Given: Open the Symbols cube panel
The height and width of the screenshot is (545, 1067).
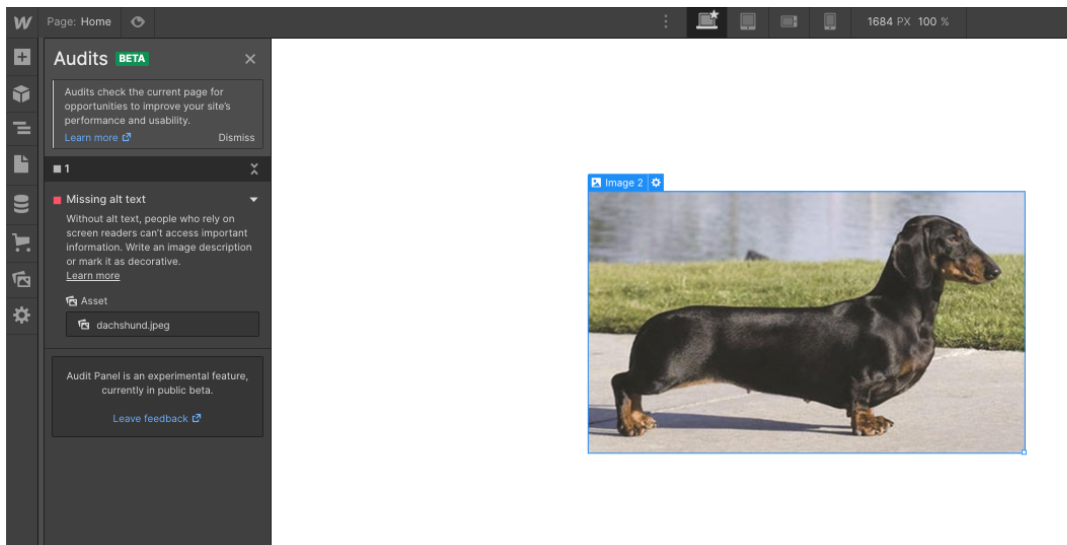Looking at the screenshot, I should [x=22, y=94].
